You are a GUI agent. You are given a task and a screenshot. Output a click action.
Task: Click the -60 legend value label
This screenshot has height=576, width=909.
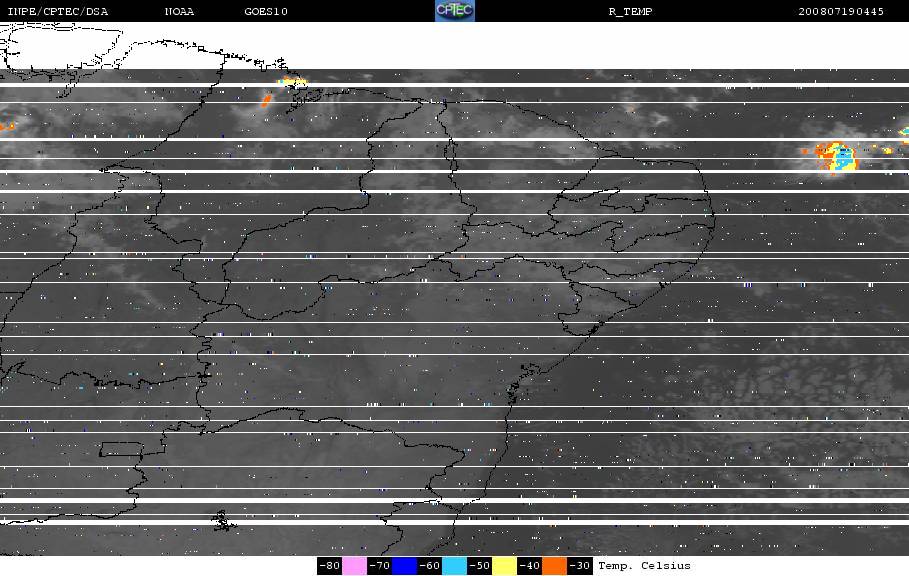tap(430, 566)
